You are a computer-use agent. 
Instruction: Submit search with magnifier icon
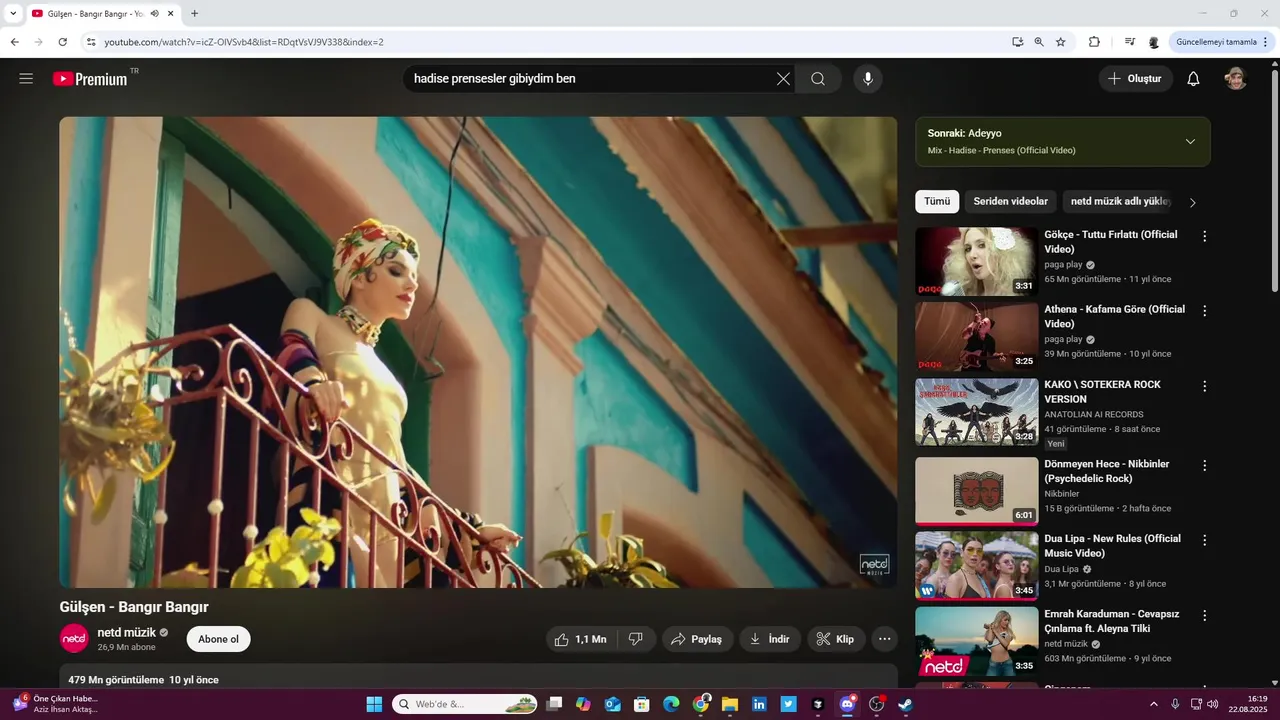[x=818, y=79]
